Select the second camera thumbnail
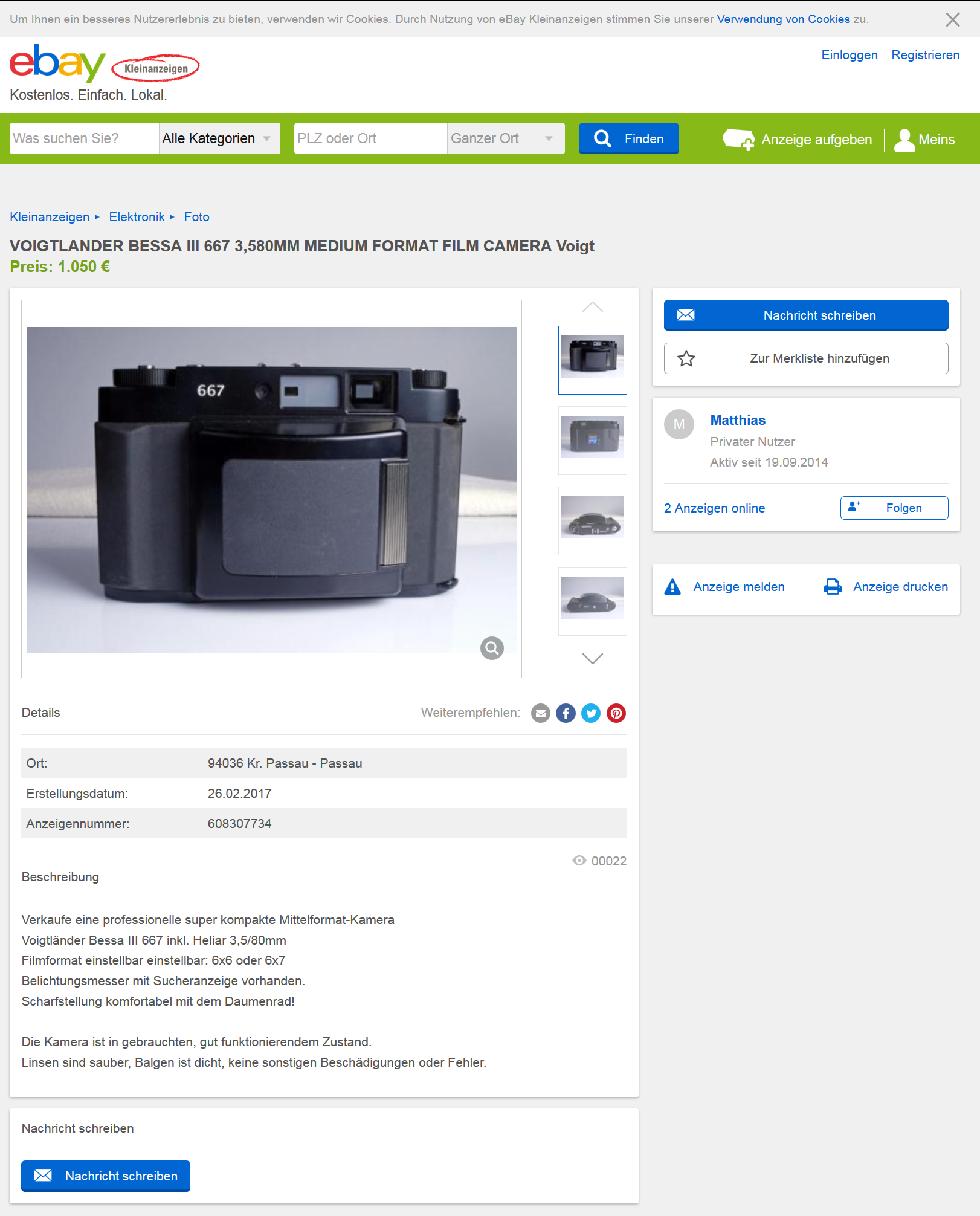The width and height of the screenshot is (980, 1216). [x=593, y=441]
